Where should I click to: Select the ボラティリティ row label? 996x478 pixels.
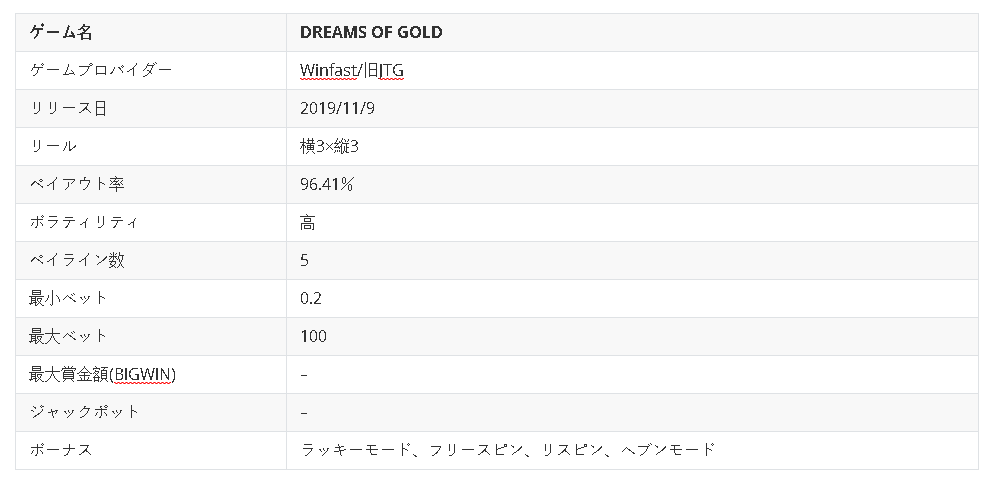[85, 222]
